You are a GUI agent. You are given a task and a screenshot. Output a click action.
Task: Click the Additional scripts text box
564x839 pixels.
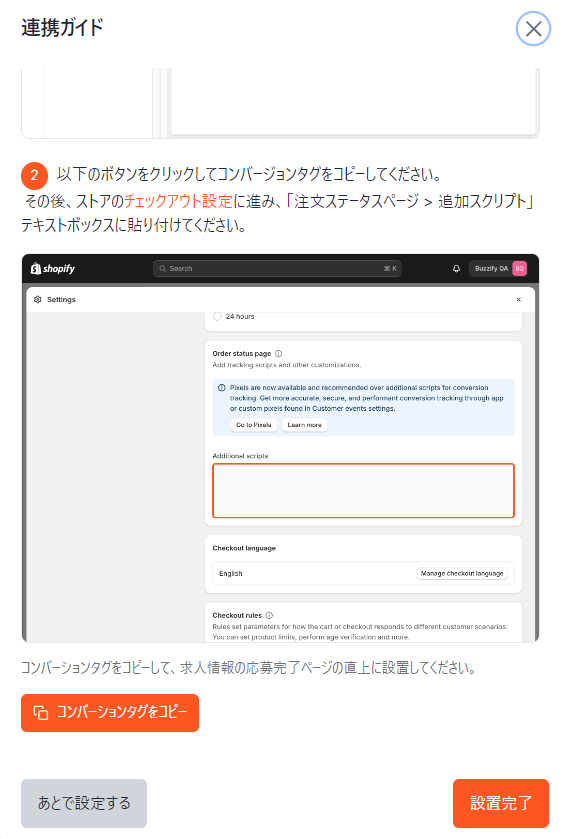coord(363,491)
